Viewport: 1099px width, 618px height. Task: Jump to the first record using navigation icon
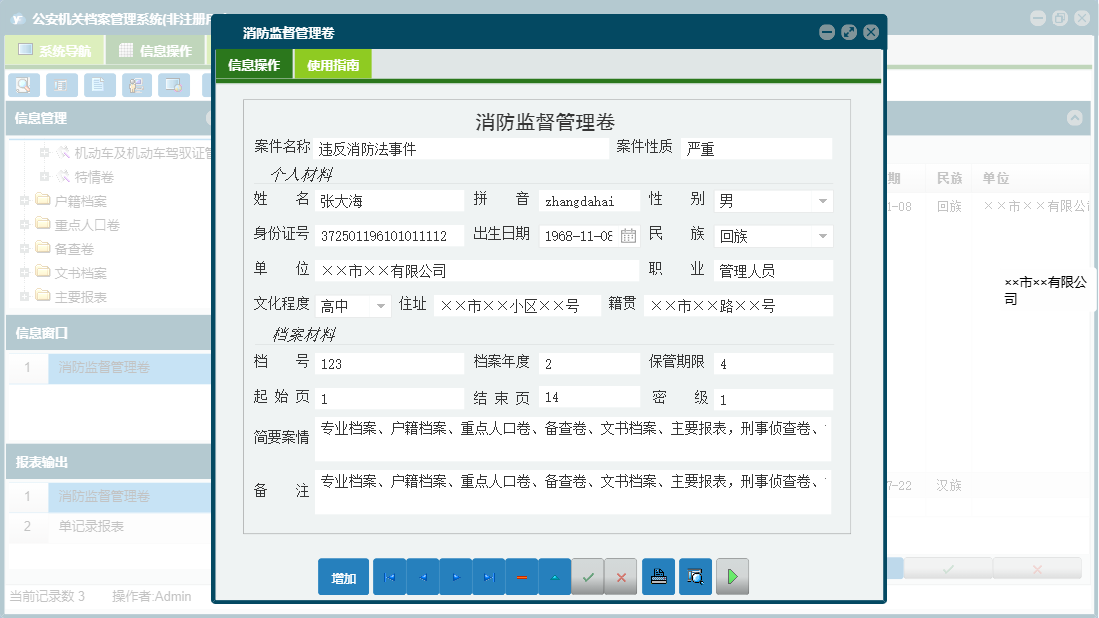coord(389,577)
